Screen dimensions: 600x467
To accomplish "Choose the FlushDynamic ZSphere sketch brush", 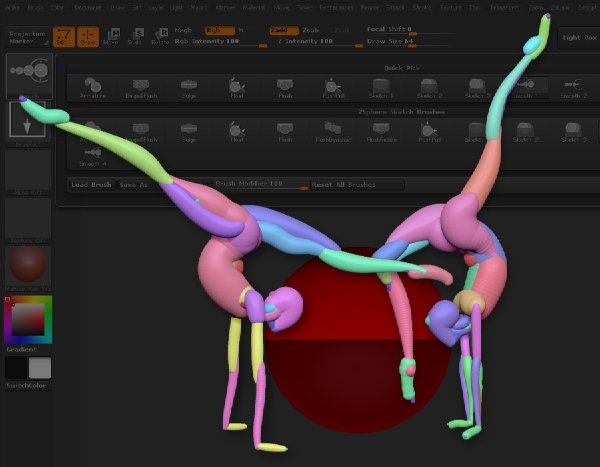I will click(333, 132).
